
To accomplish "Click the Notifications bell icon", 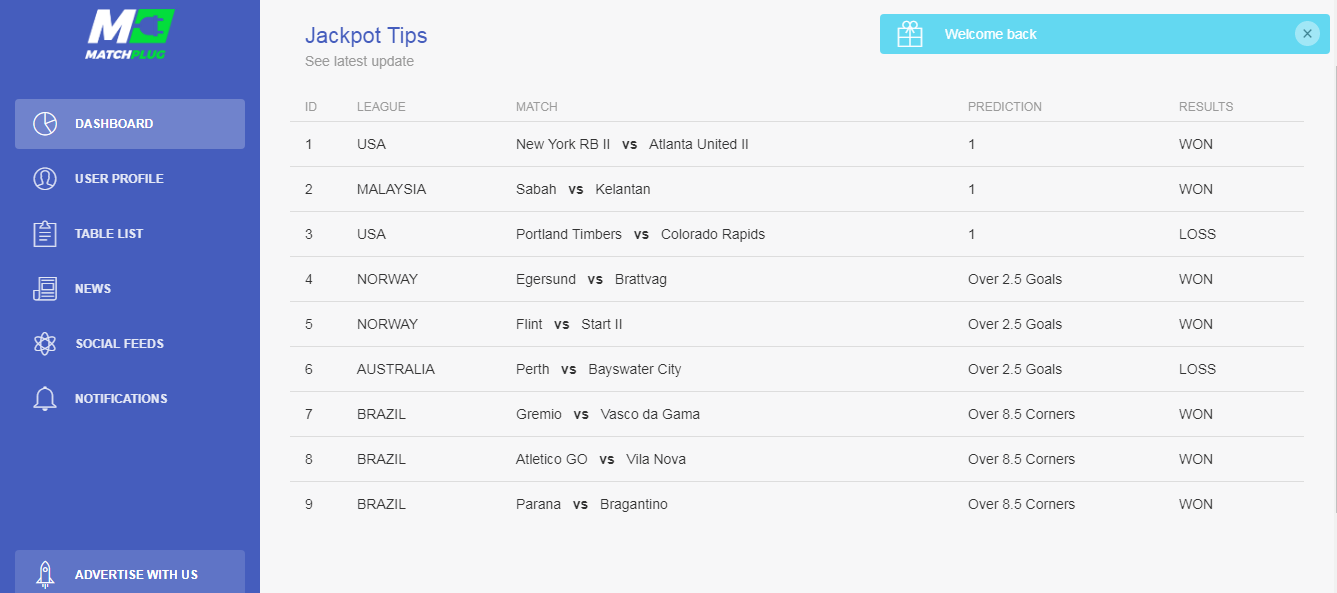I will (45, 399).
